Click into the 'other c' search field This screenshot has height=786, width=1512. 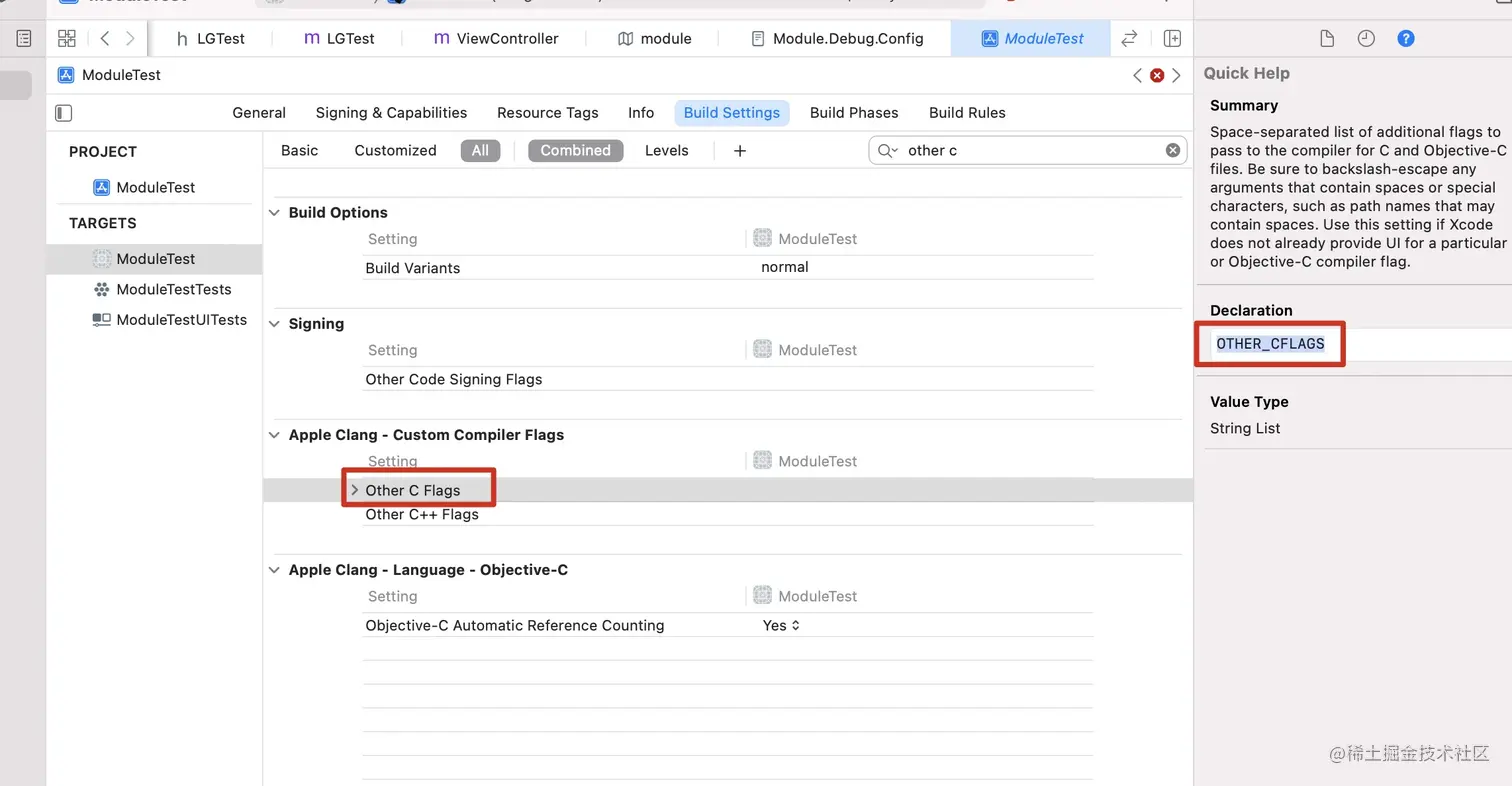(1028, 151)
